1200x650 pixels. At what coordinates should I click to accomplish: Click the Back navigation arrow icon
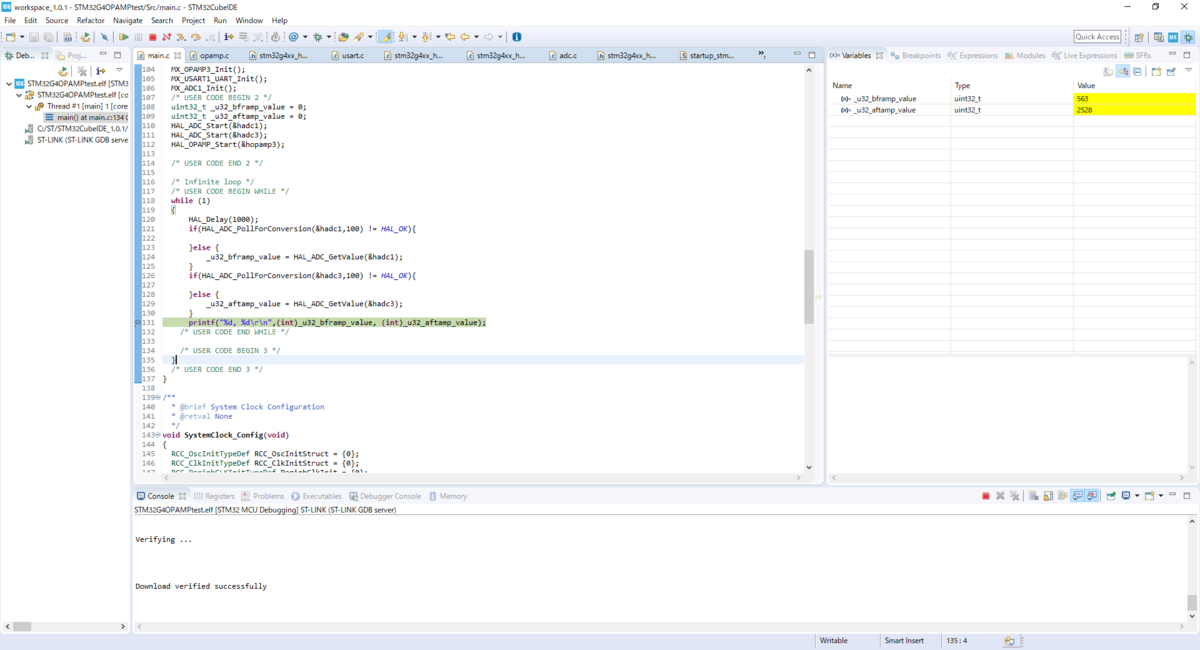click(466, 37)
